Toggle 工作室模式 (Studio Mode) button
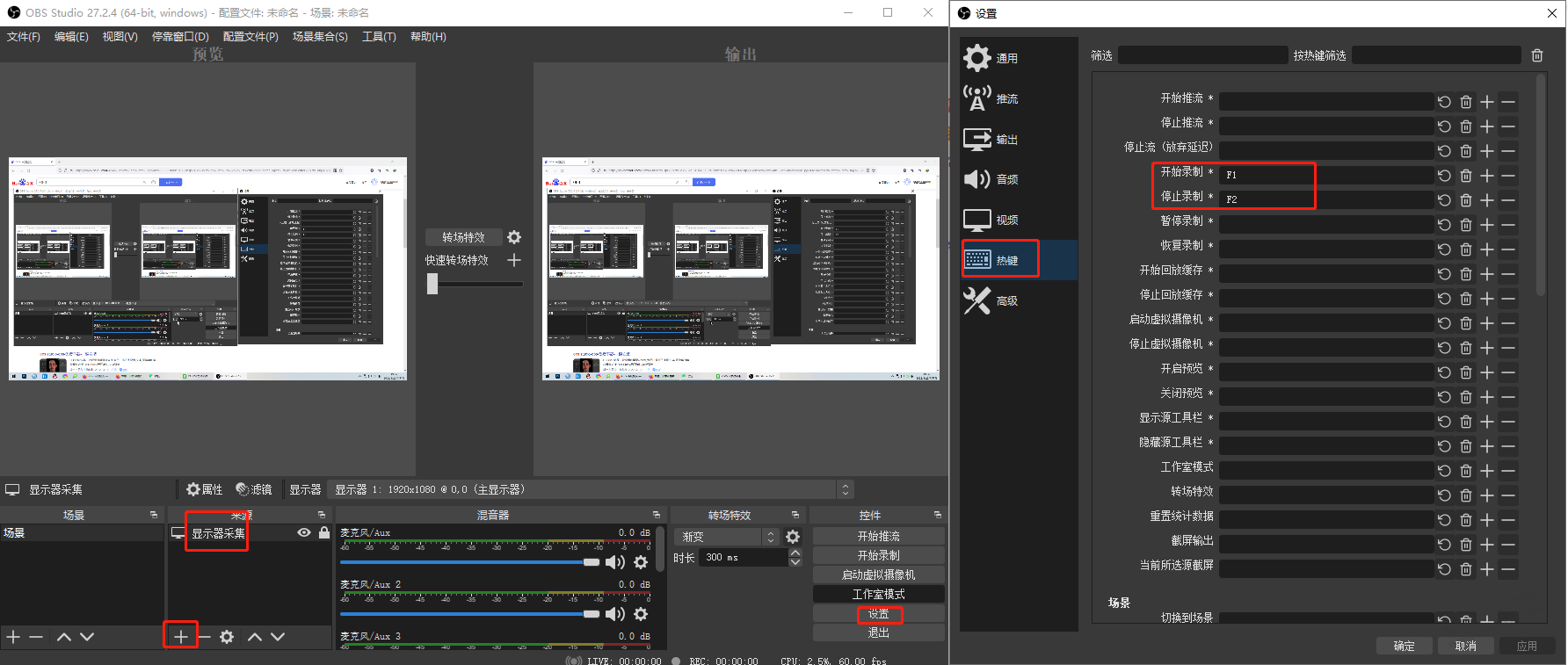Screen dimensions: 1568x665 coord(879,594)
